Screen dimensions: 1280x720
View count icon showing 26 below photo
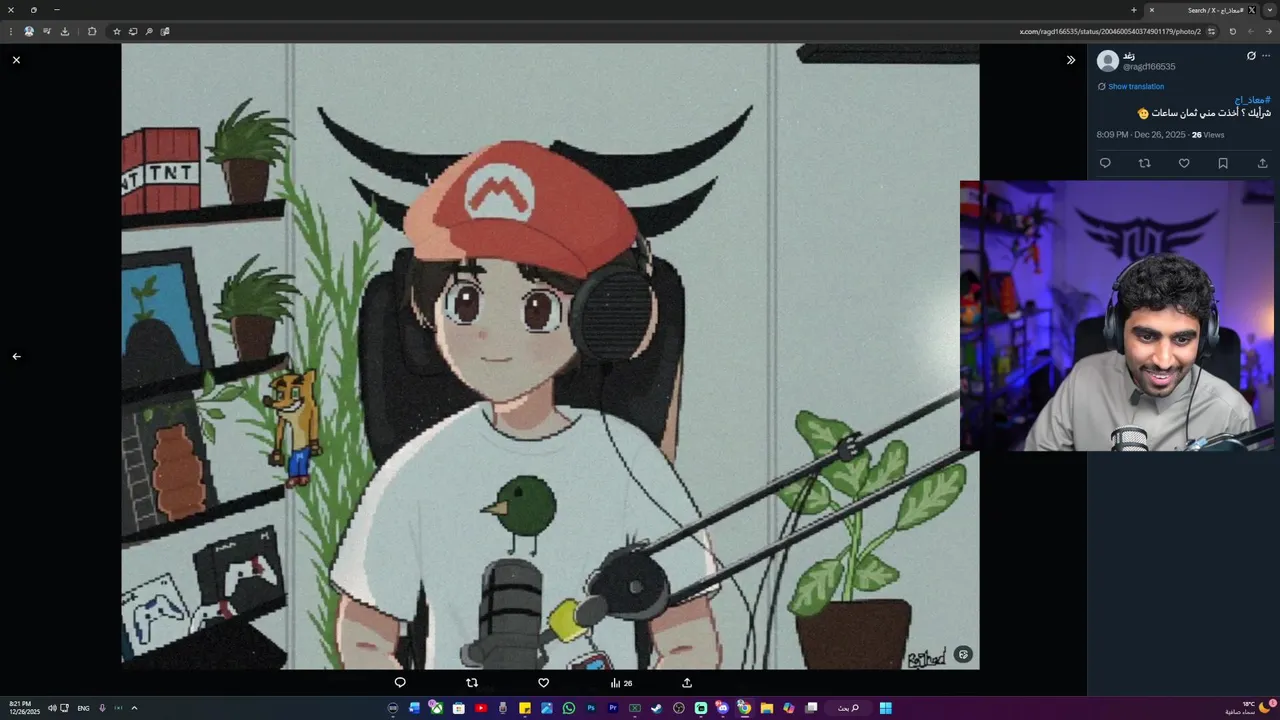point(621,683)
